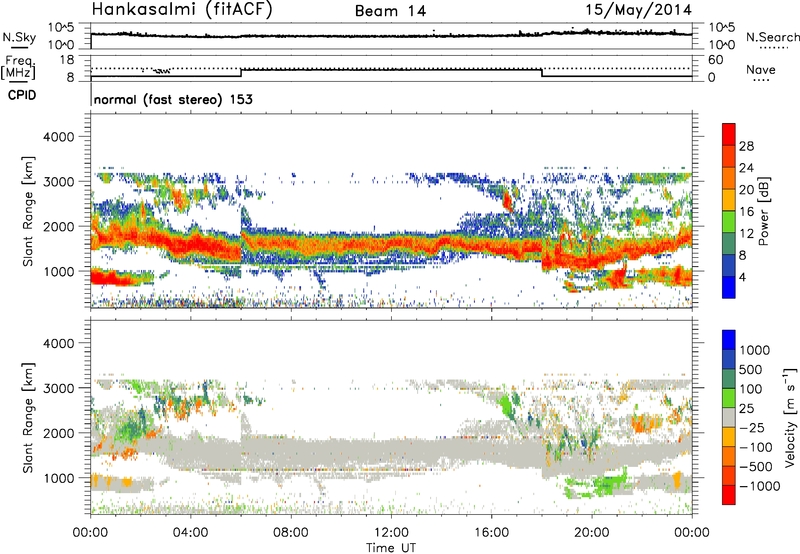Image resolution: width=800 pixels, height=554 pixels.
Task: Click 'normal (fast stereo) 153' text
Action: pyautogui.click(x=173, y=99)
